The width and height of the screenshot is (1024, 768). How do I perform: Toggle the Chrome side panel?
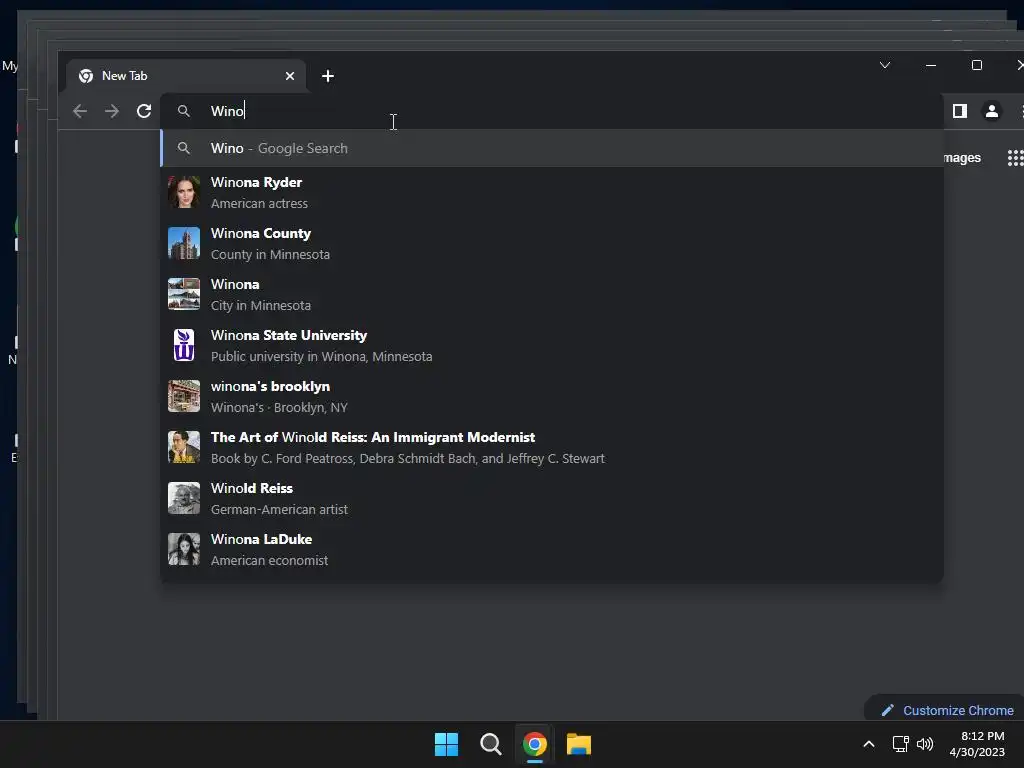(x=959, y=111)
